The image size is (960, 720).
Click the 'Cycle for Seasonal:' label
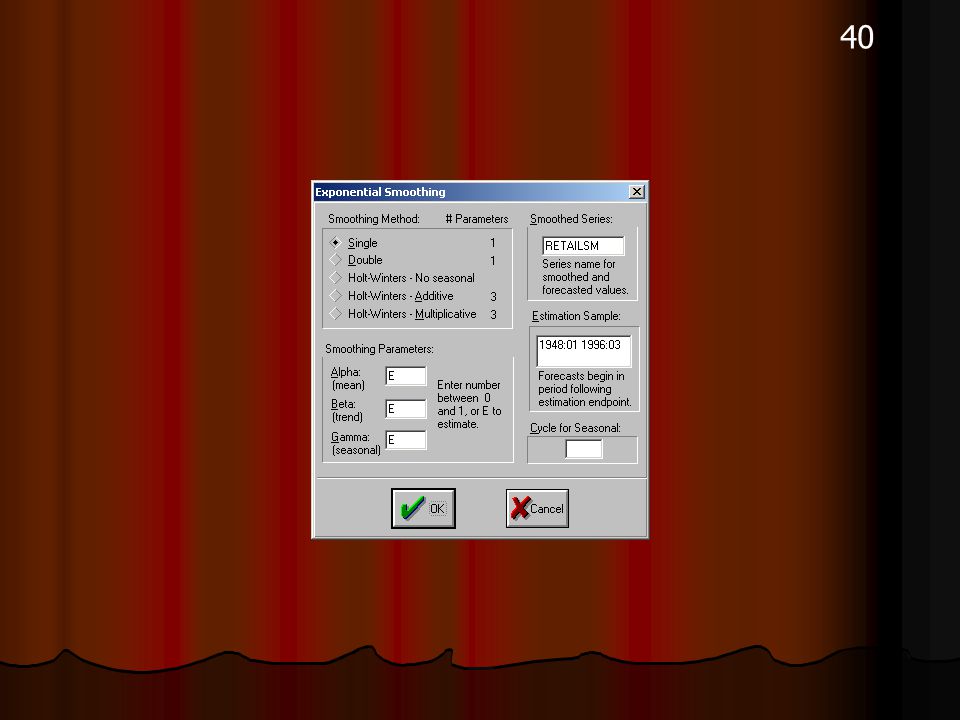[576, 428]
